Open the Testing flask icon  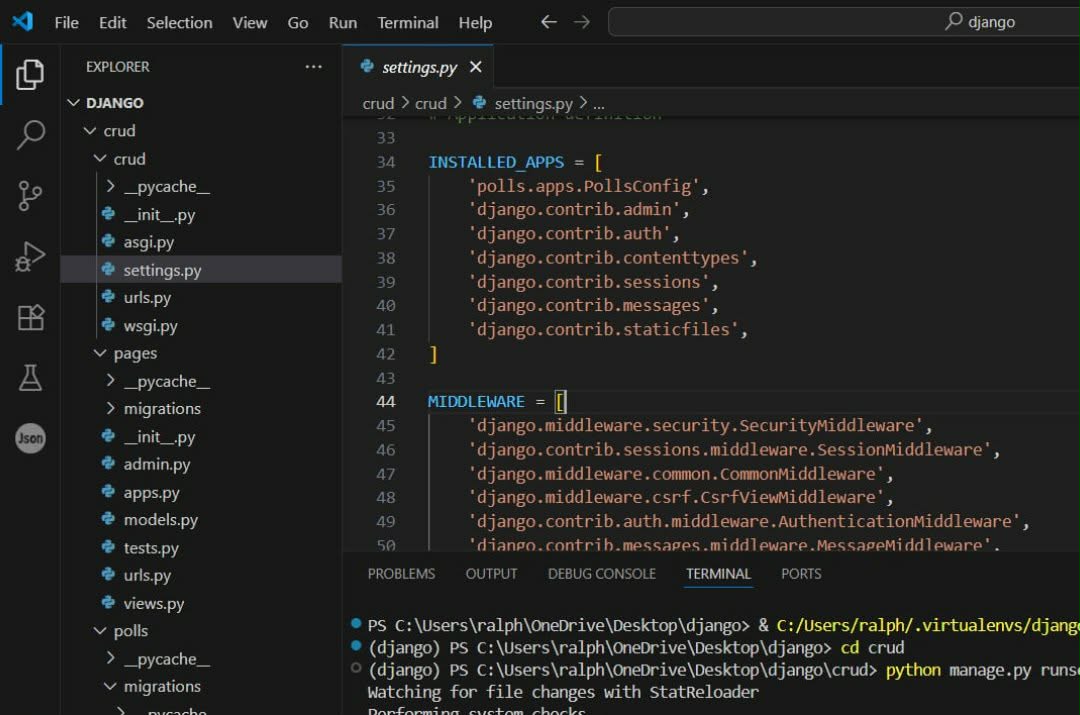coord(30,377)
